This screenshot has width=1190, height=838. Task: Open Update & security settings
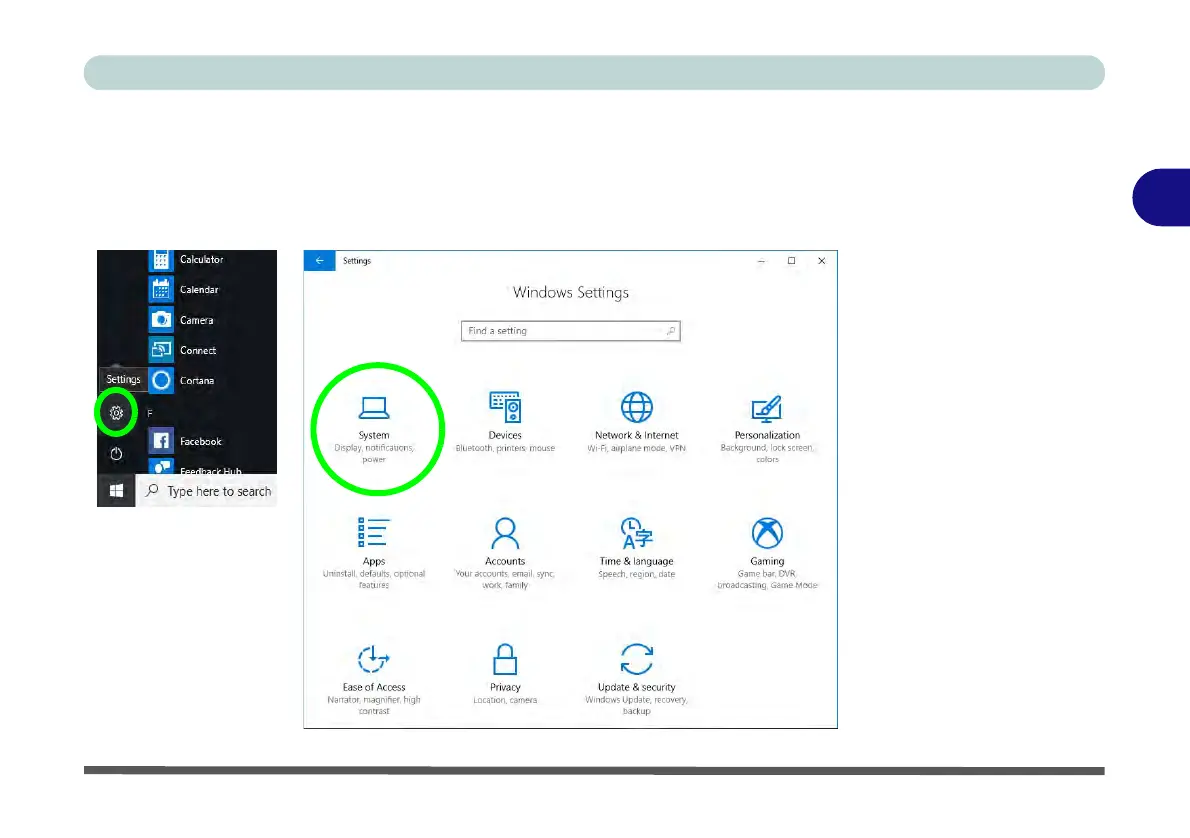(636, 679)
